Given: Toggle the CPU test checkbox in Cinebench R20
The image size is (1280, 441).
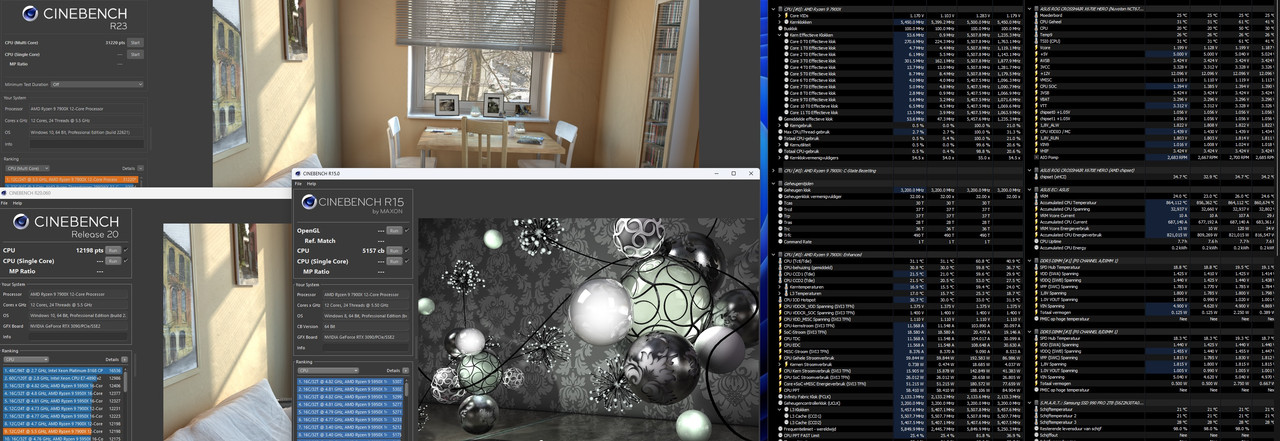Looking at the screenshot, I should (x=126, y=250).
